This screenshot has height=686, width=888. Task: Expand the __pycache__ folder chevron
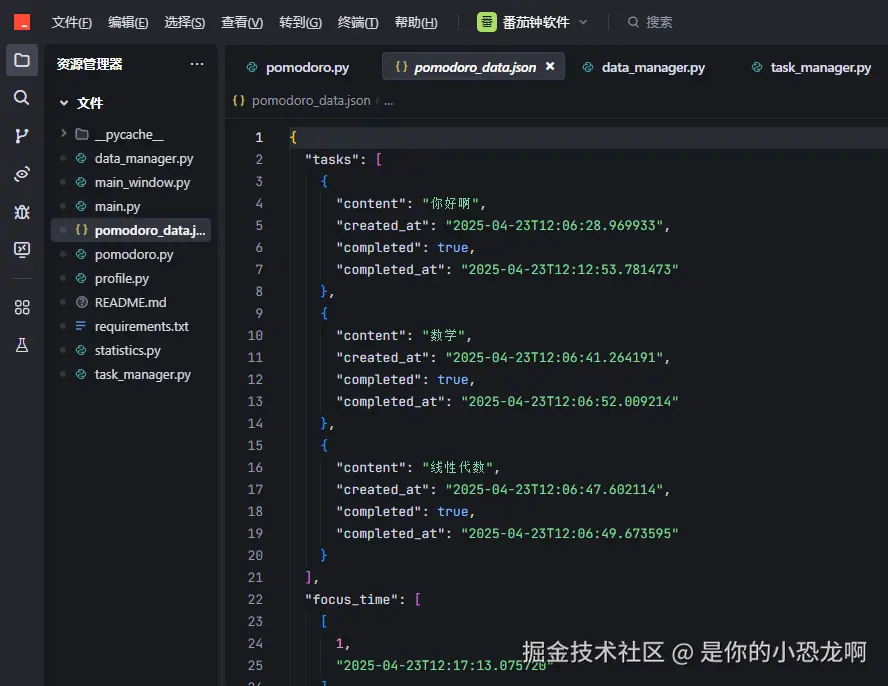click(63, 134)
